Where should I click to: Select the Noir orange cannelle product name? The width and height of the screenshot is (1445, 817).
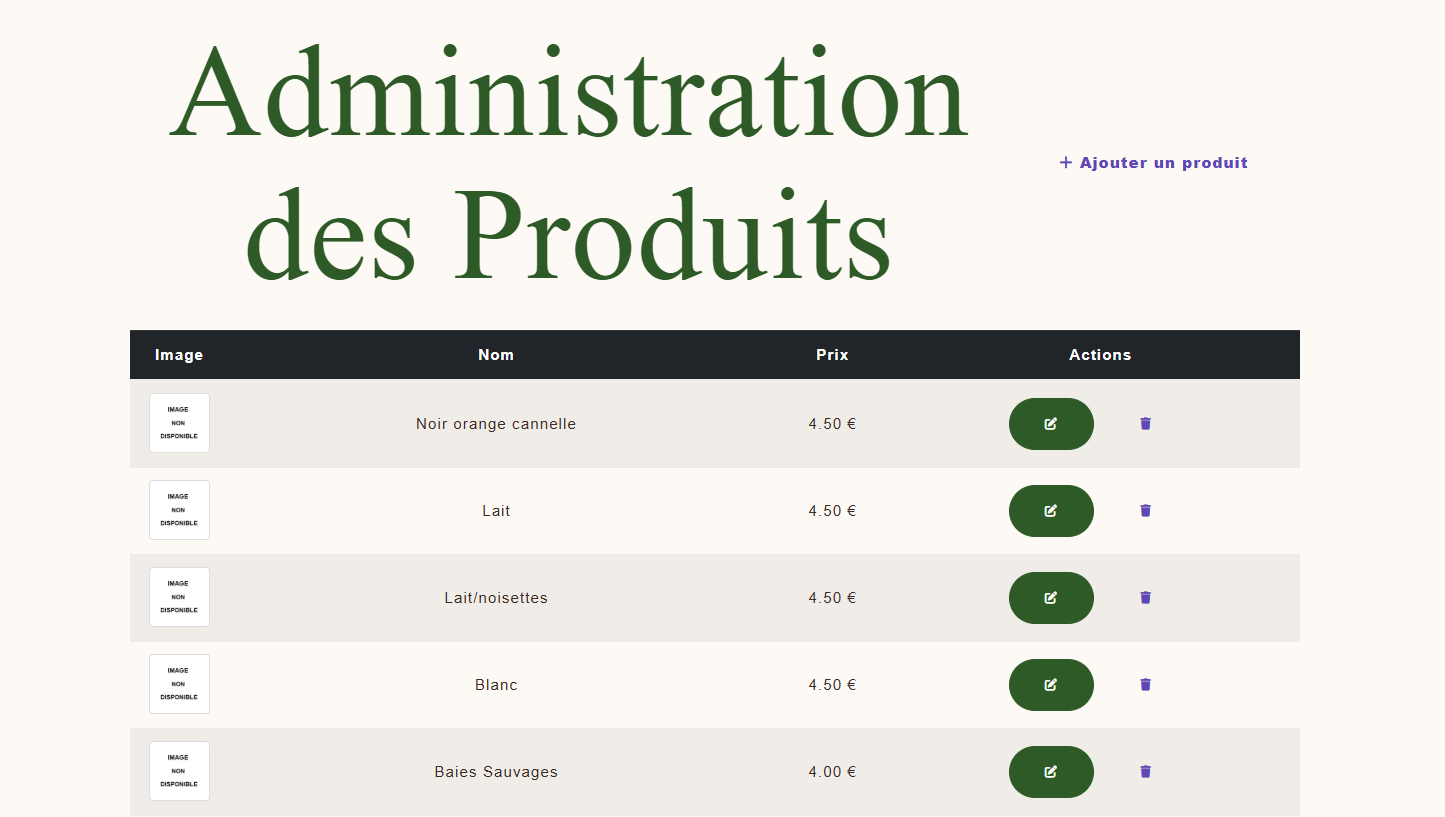click(496, 424)
